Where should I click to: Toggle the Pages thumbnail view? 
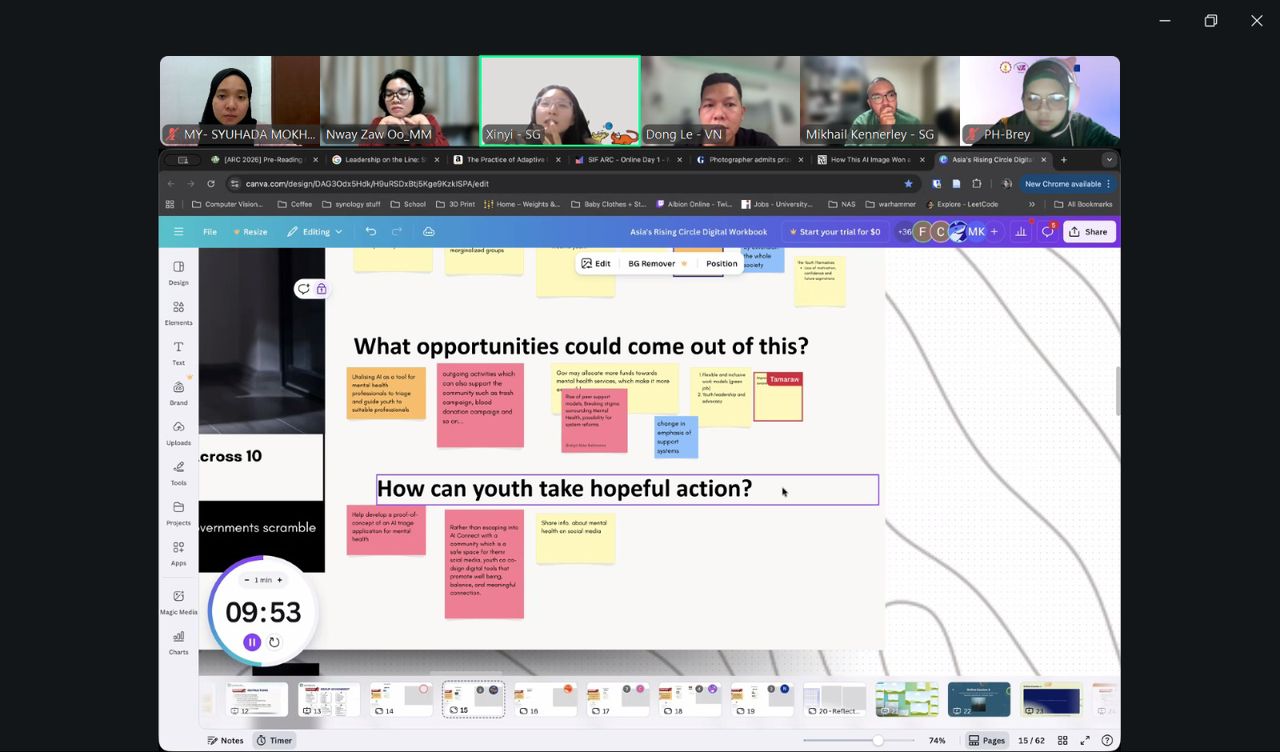[986, 740]
